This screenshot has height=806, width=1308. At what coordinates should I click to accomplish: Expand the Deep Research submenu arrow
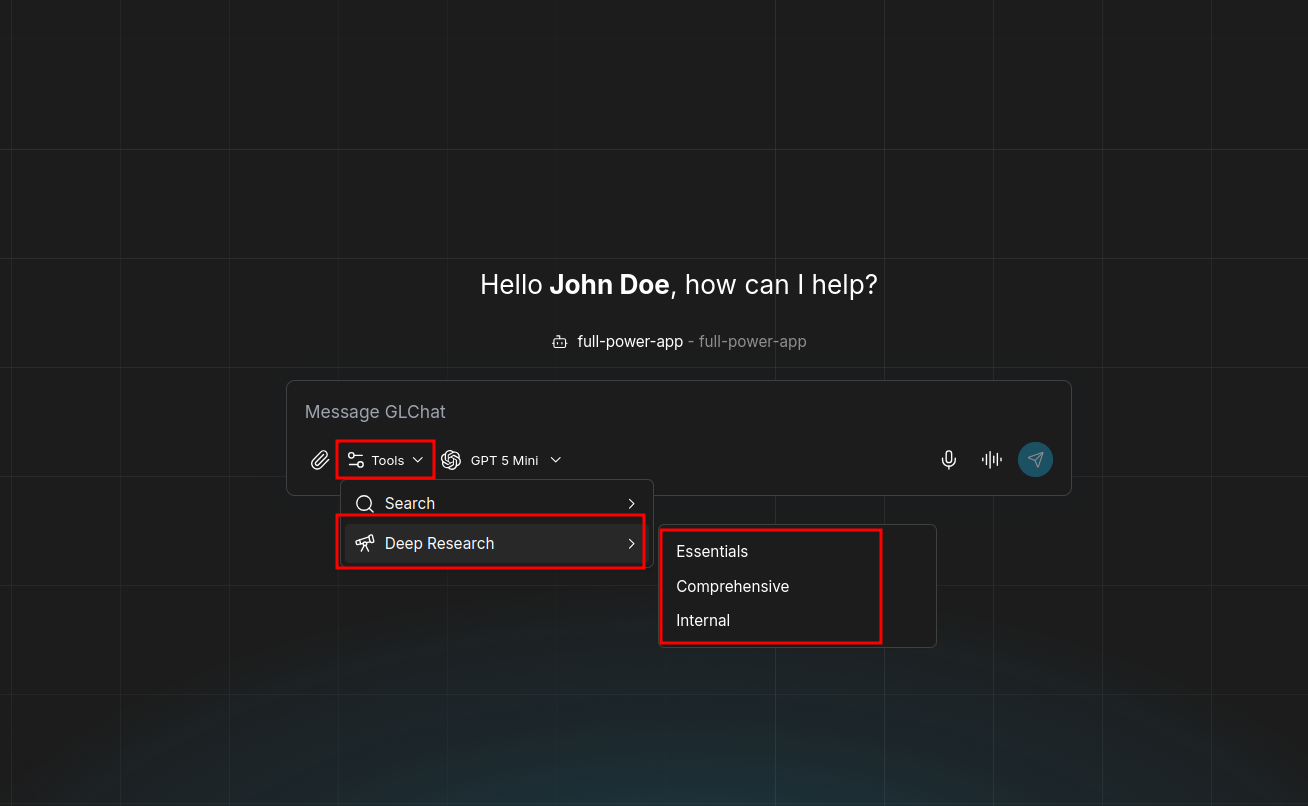click(x=631, y=543)
